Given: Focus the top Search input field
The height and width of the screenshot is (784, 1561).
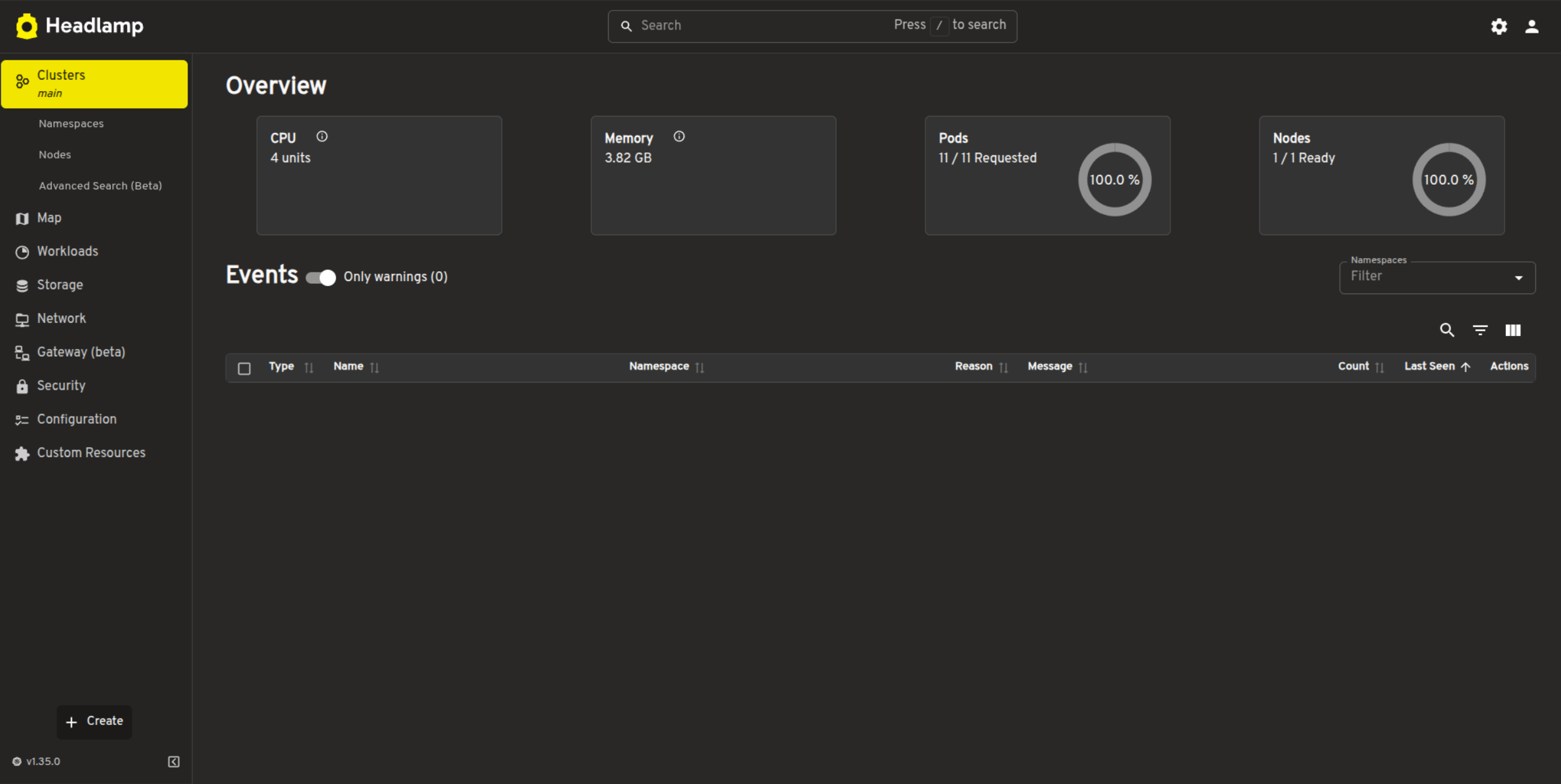Looking at the screenshot, I should 760,26.
